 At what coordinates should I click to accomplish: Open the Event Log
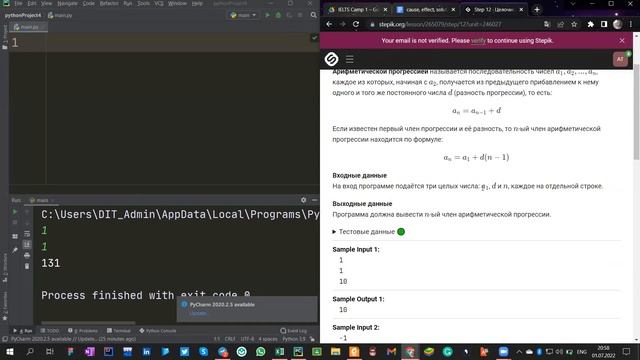[x=293, y=331]
